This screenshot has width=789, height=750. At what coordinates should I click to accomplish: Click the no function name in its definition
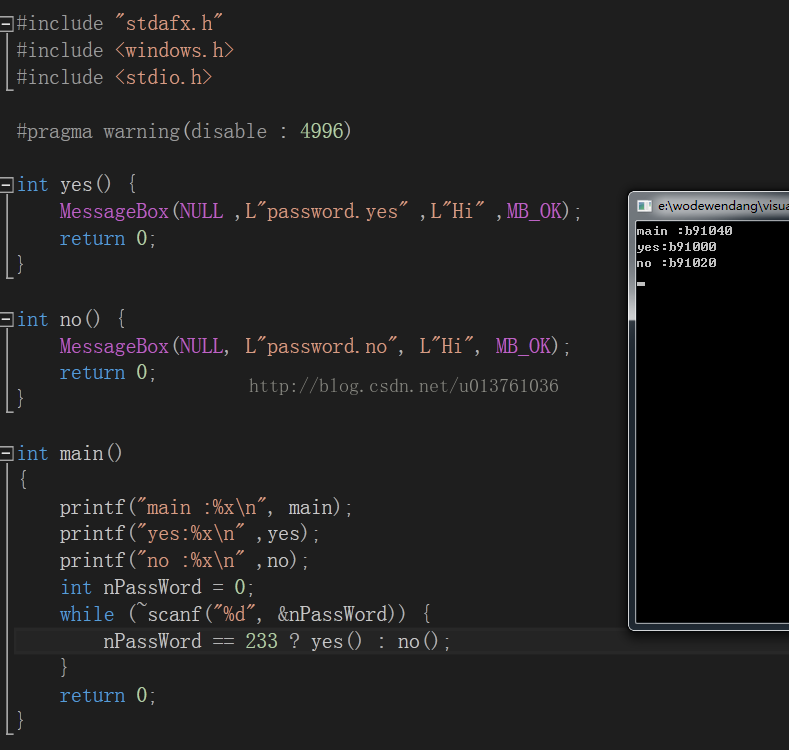[x=70, y=320]
